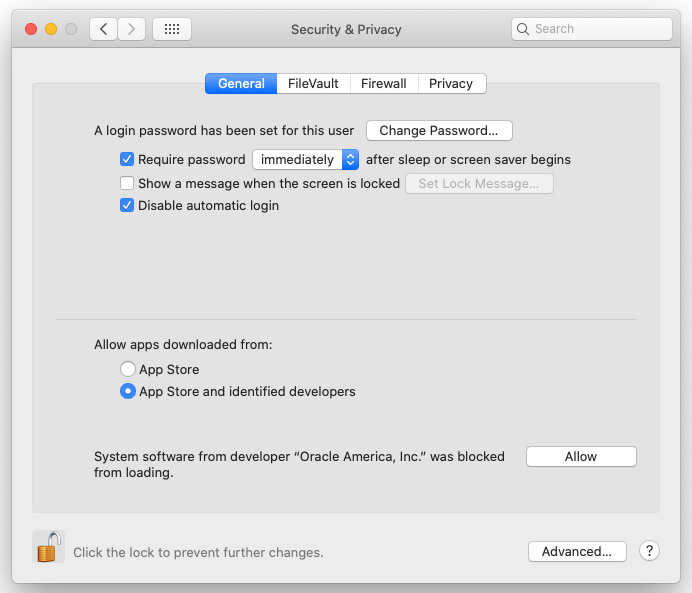
Task: Select the App Store radio button
Action: (128, 370)
